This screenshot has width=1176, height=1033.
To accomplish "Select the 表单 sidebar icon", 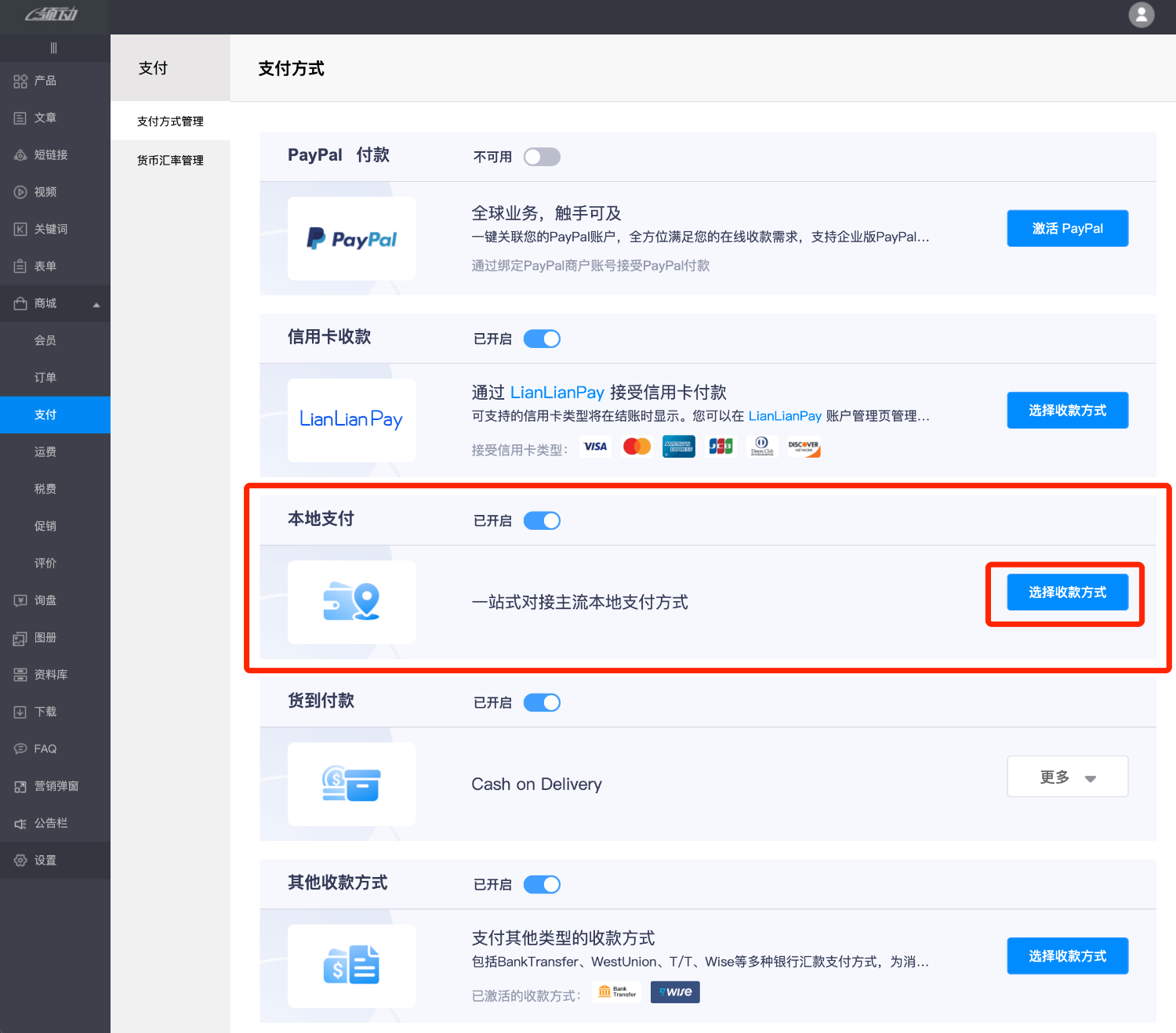I will tap(44, 266).
